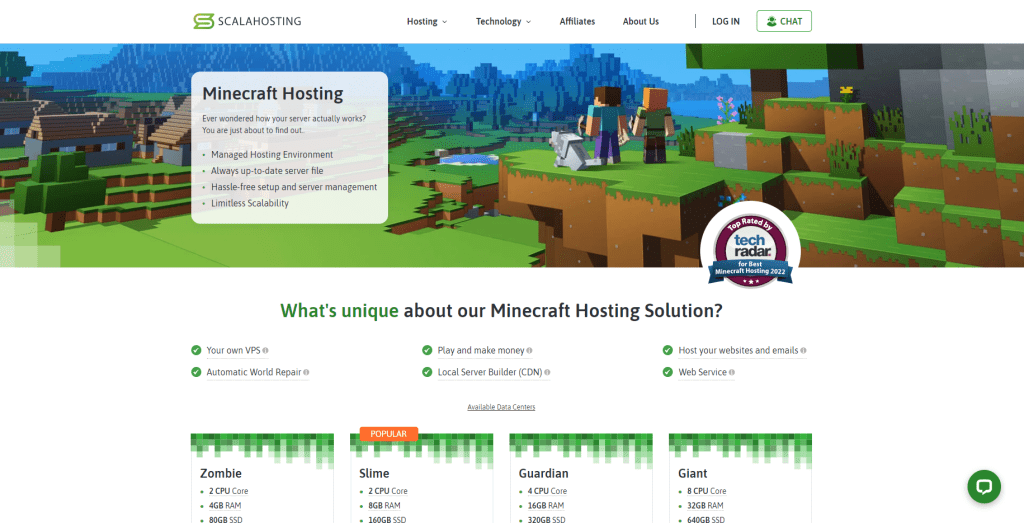Click info icon beside Local Server Builder (CDN)
Viewport: 1024px width, 523px height.
click(547, 373)
